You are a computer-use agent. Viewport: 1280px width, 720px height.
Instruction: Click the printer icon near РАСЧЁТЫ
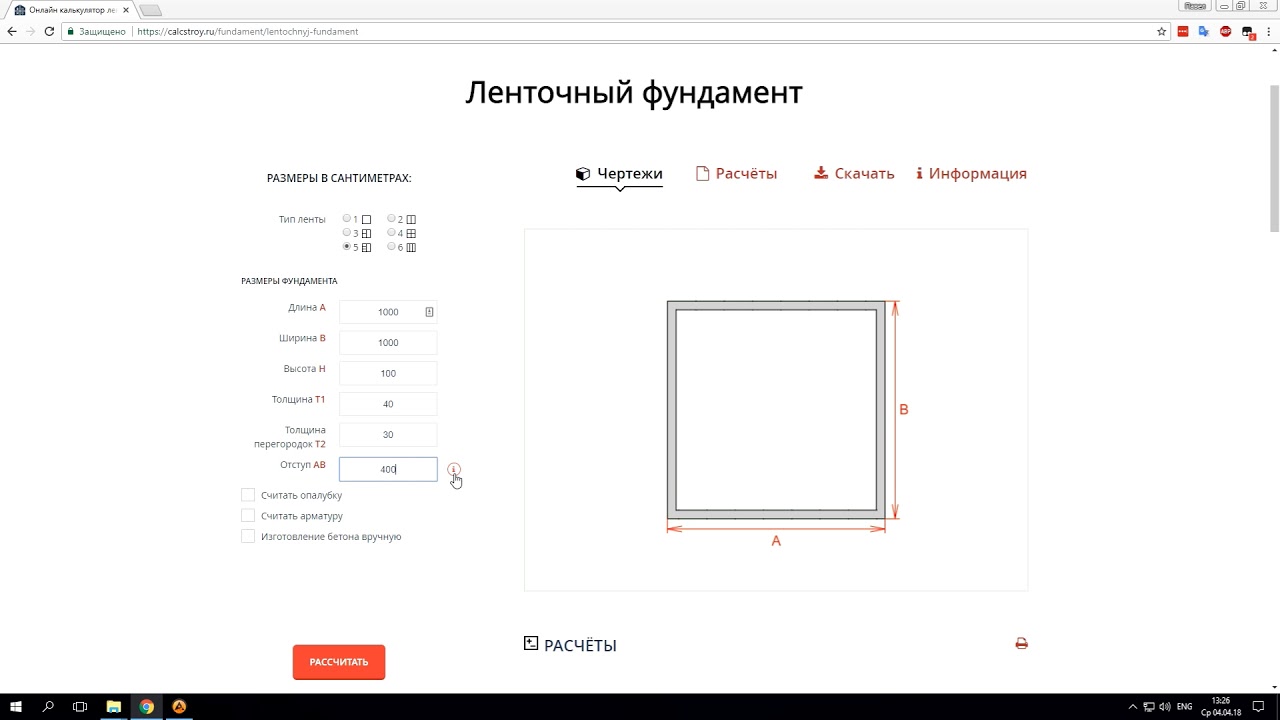(x=1021, y=644)
